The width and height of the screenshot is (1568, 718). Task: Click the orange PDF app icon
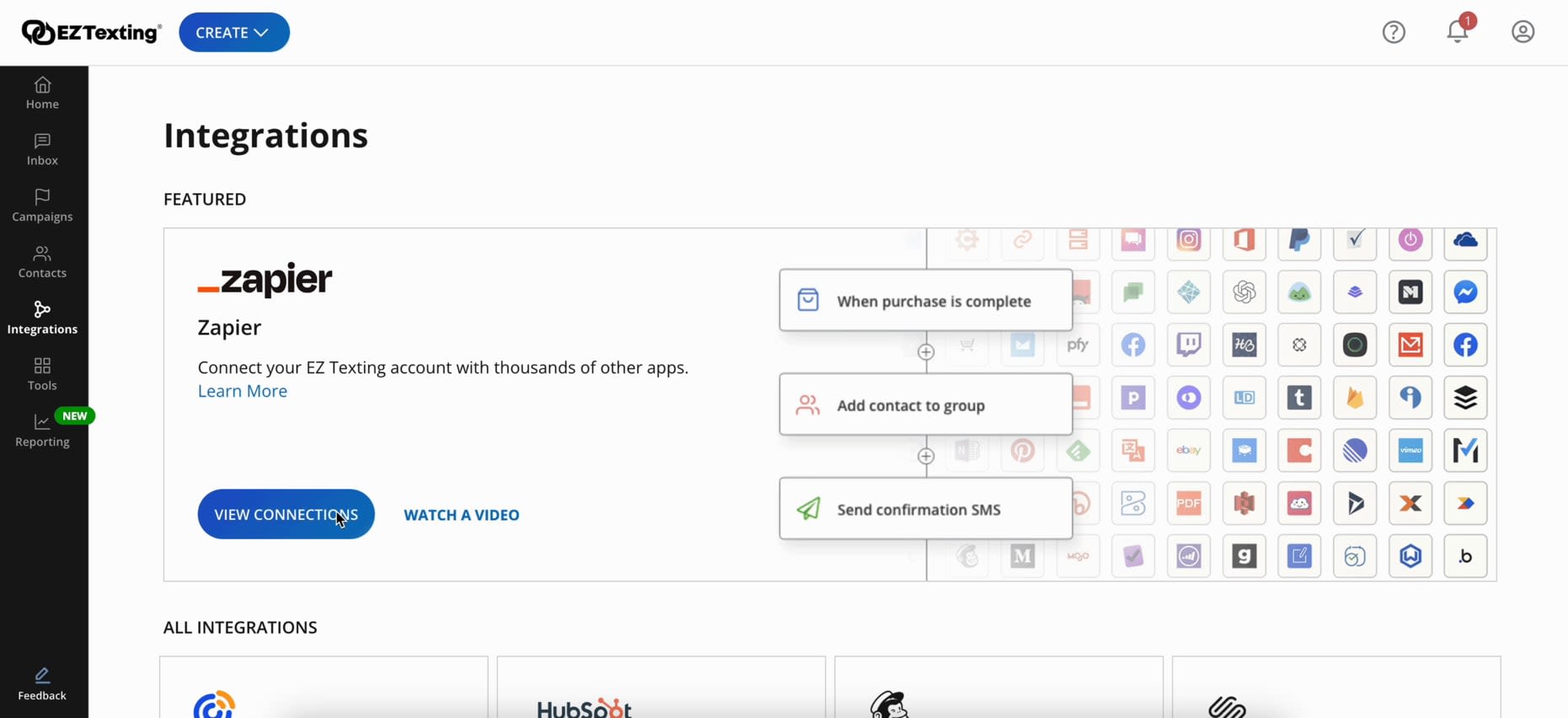(x=1189, y=504)
